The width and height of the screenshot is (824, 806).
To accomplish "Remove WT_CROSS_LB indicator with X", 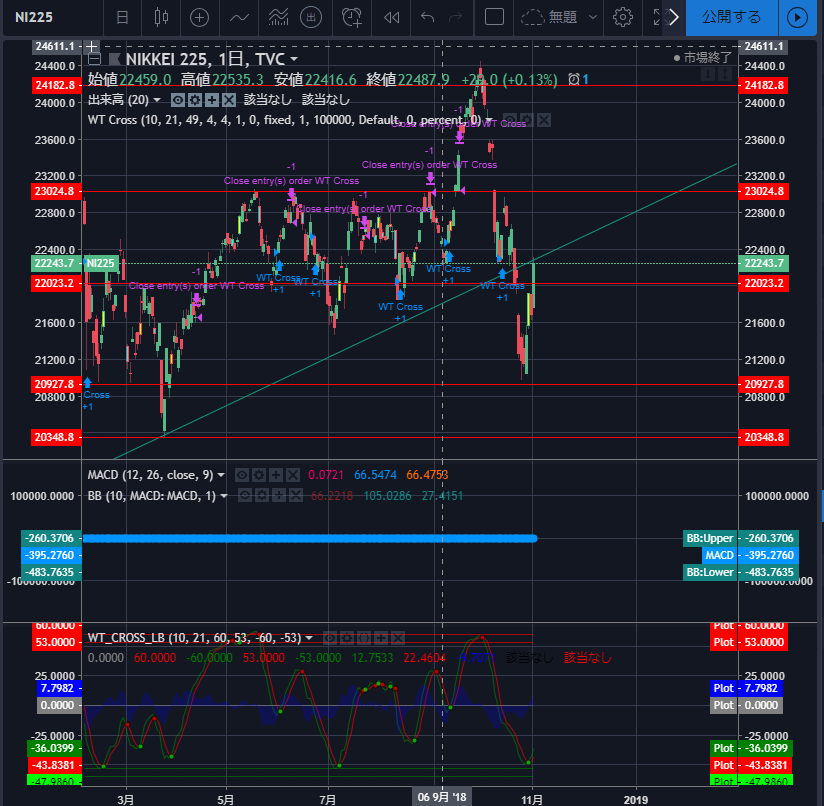I will (x=398, y=638).
